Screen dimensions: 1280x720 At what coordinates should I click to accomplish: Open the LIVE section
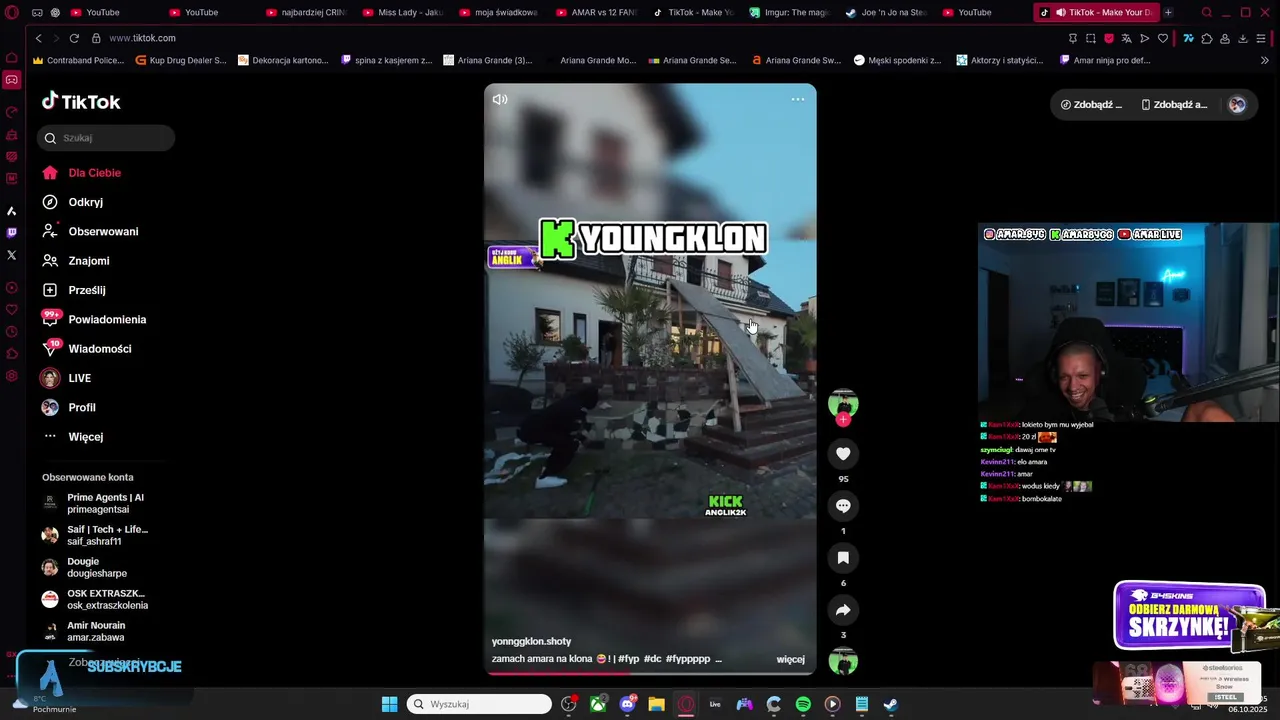coord(66,378)
